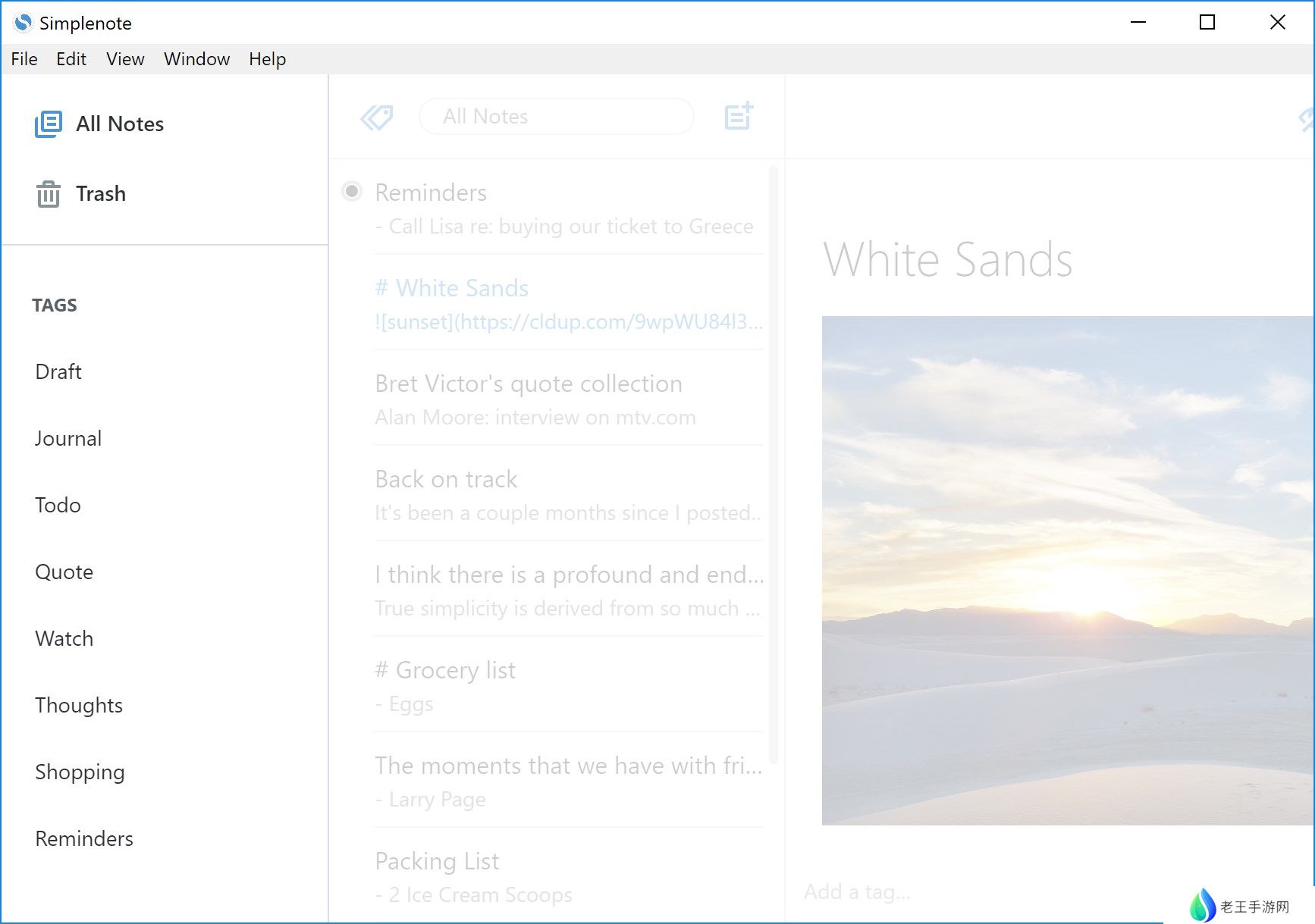Open the Window menu
The width and height of the screenshot is (1315, 924).
tap(196, 59)
